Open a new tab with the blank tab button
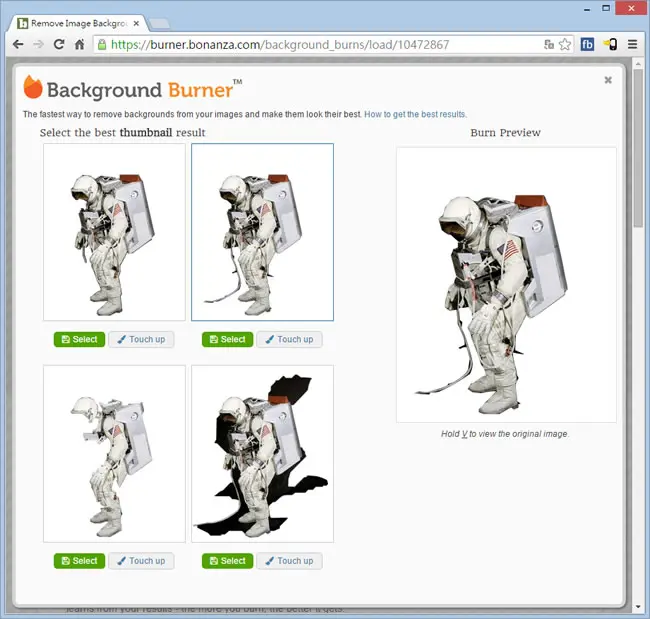The image size is (650, 619). click(159, 24)
